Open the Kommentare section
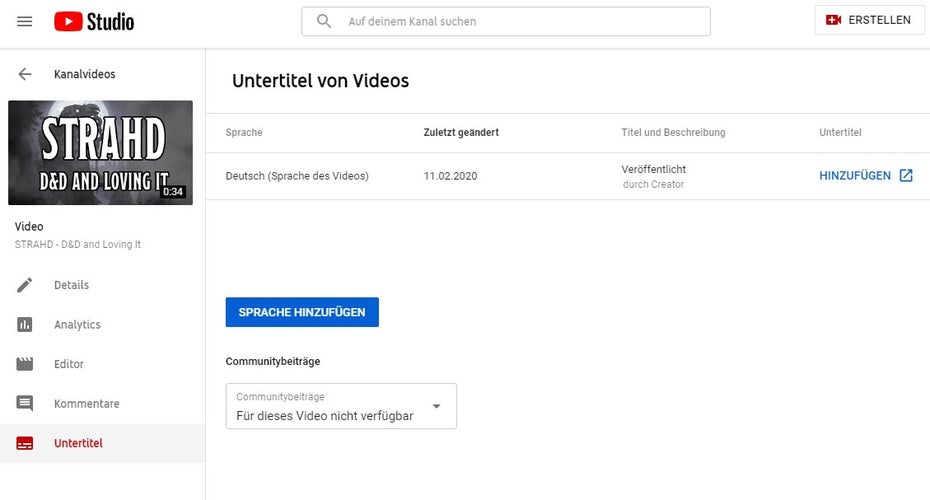 click(103, 403)
